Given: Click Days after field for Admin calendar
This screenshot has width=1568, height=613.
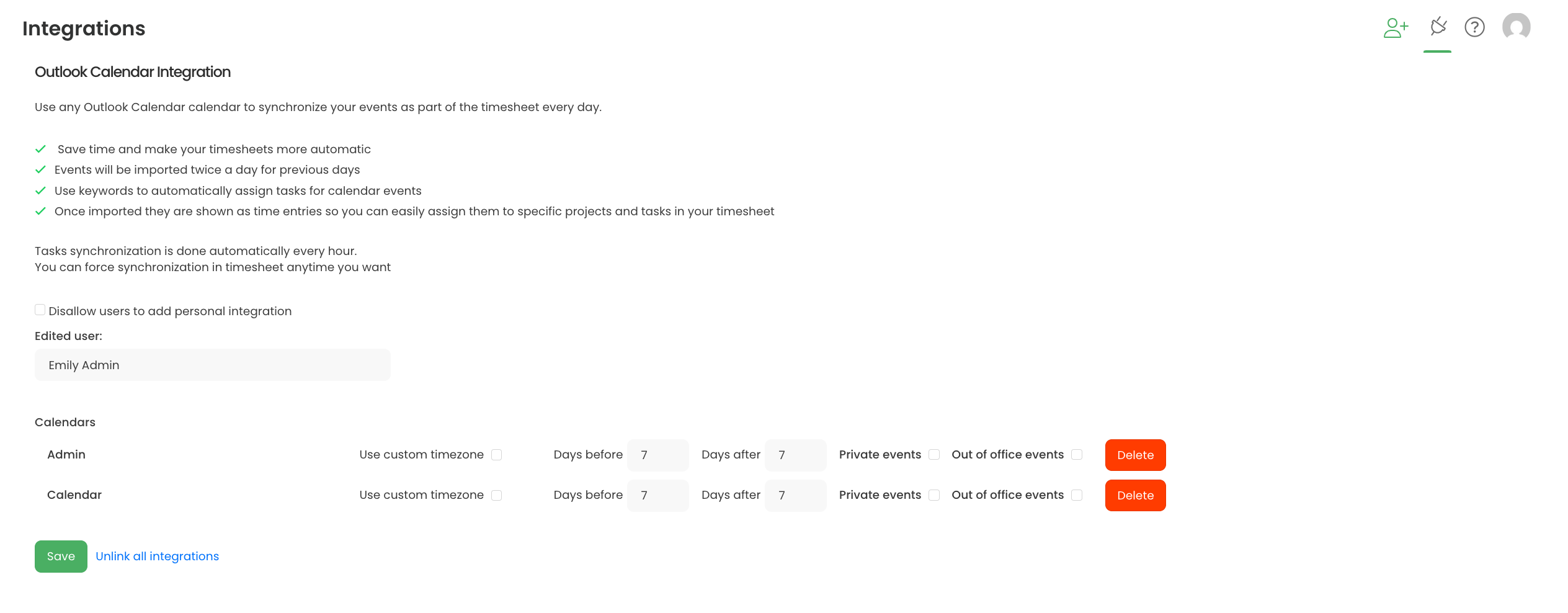Looking at the screenshot, I should coord(795,455).
